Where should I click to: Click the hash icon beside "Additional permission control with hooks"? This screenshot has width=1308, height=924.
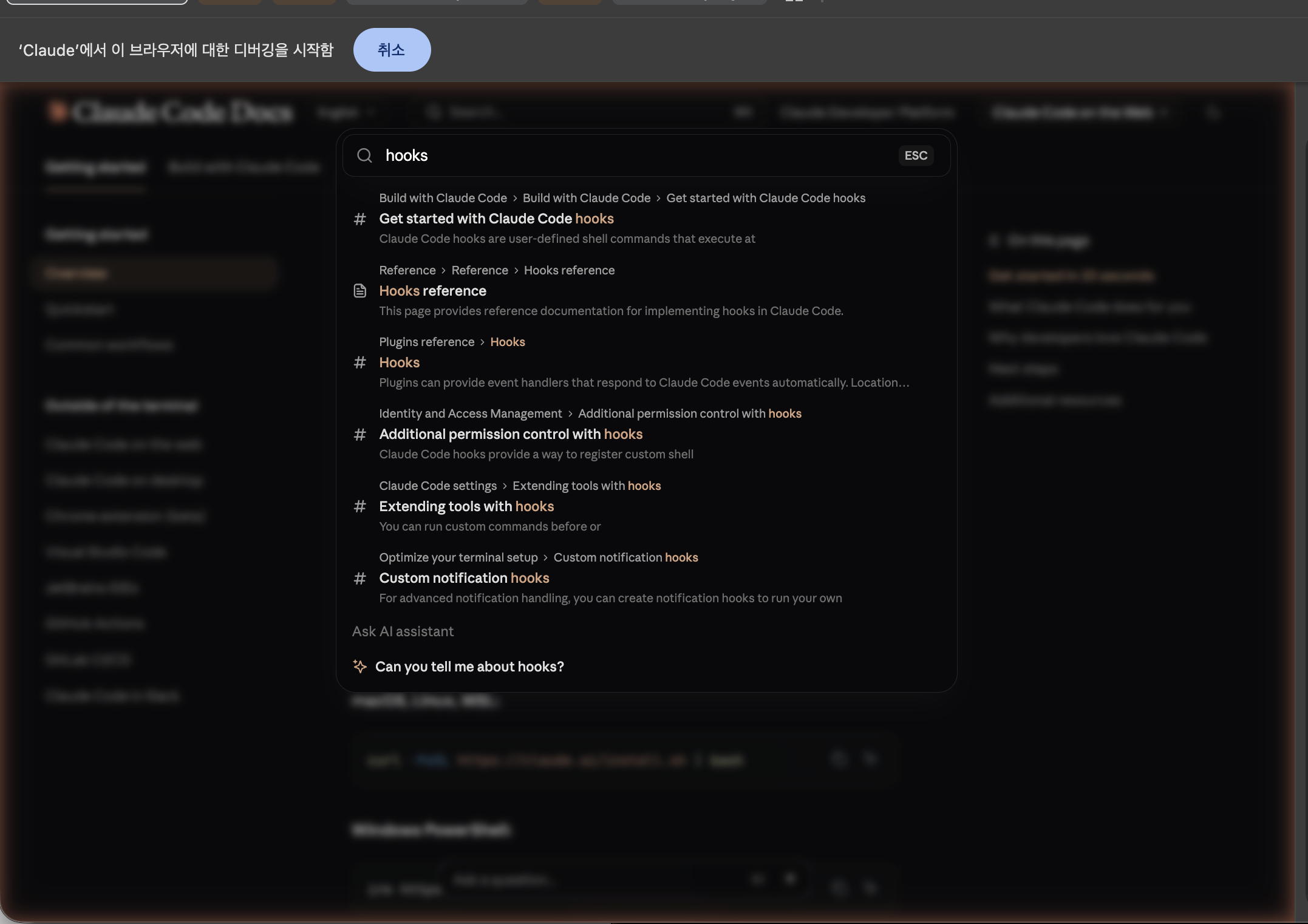click(x=360, y=434)
